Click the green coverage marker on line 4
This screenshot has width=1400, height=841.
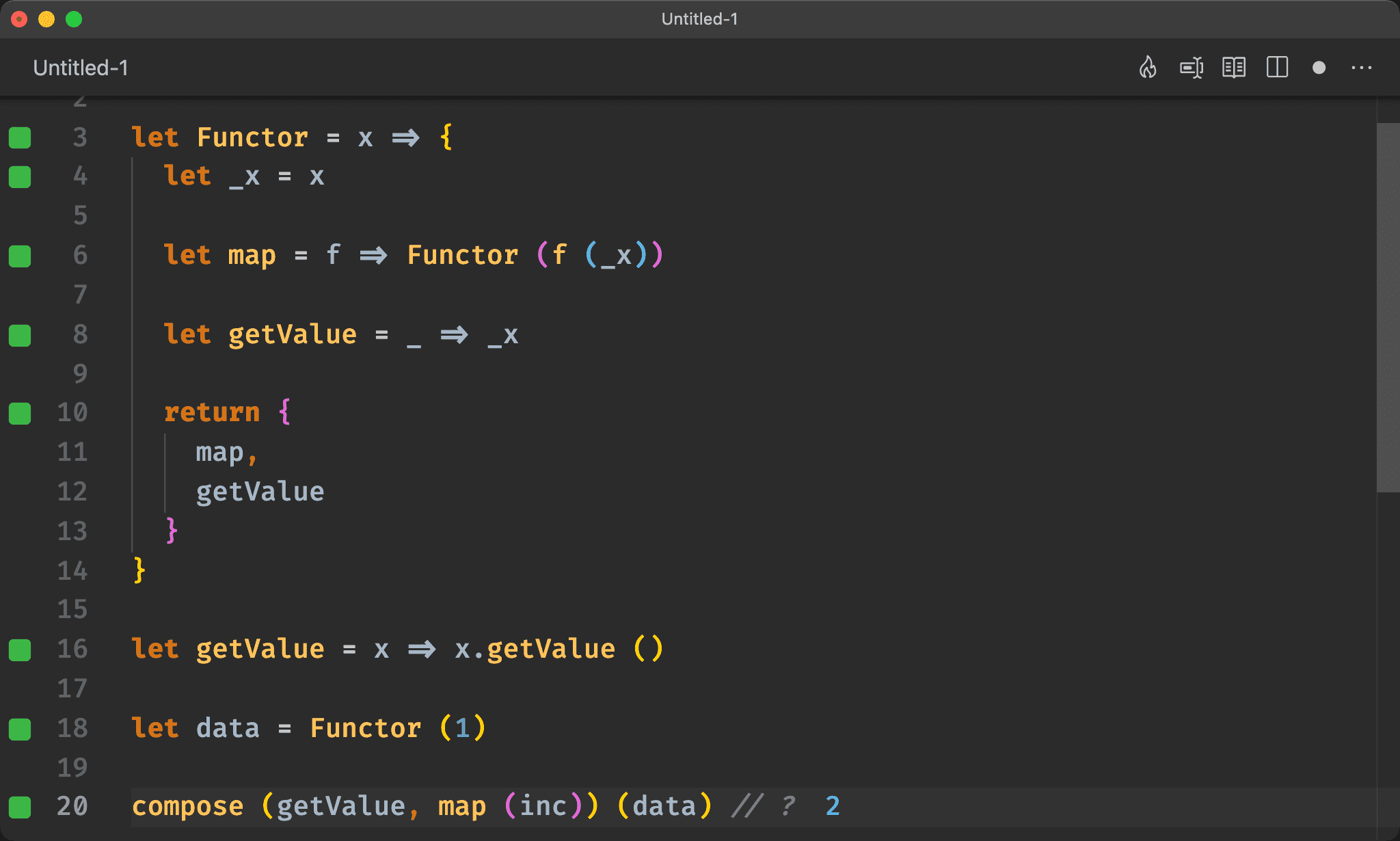point(20,177)
